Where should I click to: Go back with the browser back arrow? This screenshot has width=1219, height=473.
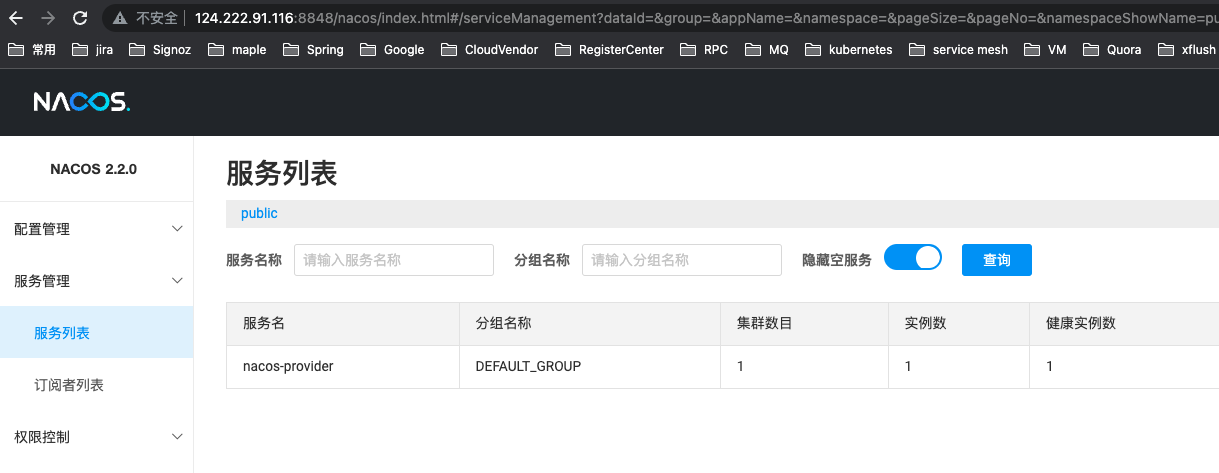16,18
